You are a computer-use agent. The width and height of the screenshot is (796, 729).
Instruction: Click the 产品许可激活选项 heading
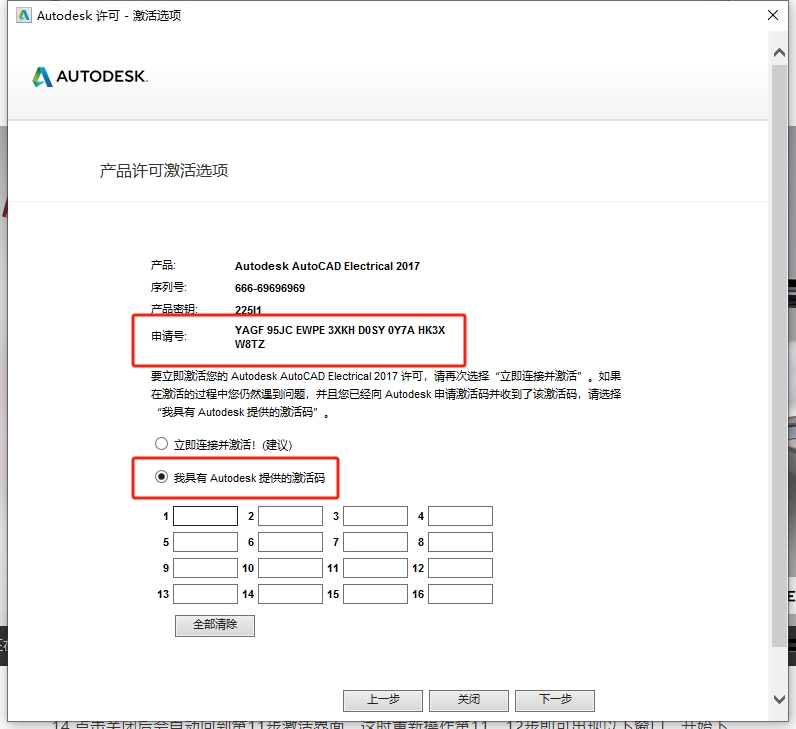(x=163, y=171)
